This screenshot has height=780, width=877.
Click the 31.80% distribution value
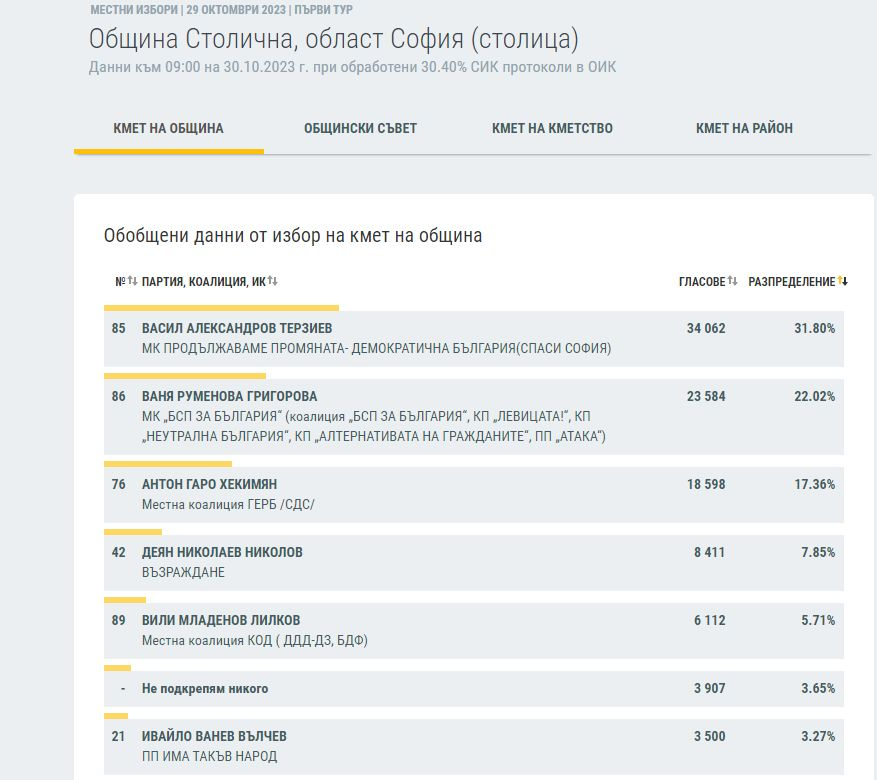pos(814,328)
